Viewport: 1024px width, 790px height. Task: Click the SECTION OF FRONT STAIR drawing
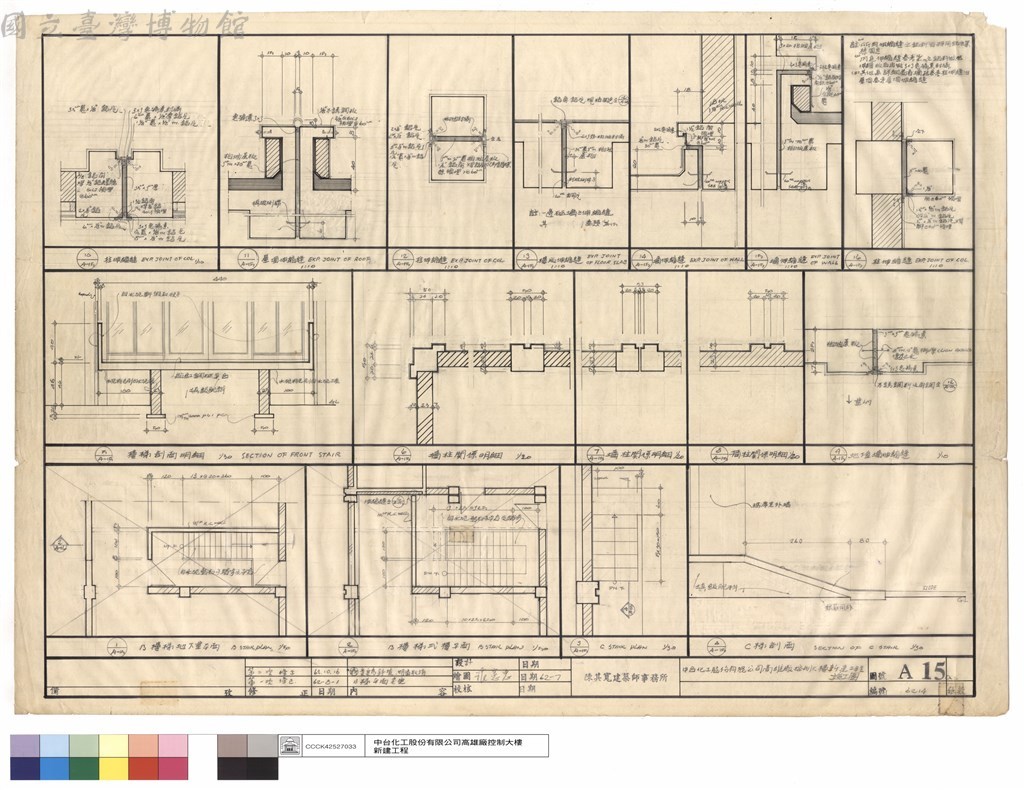198,359
